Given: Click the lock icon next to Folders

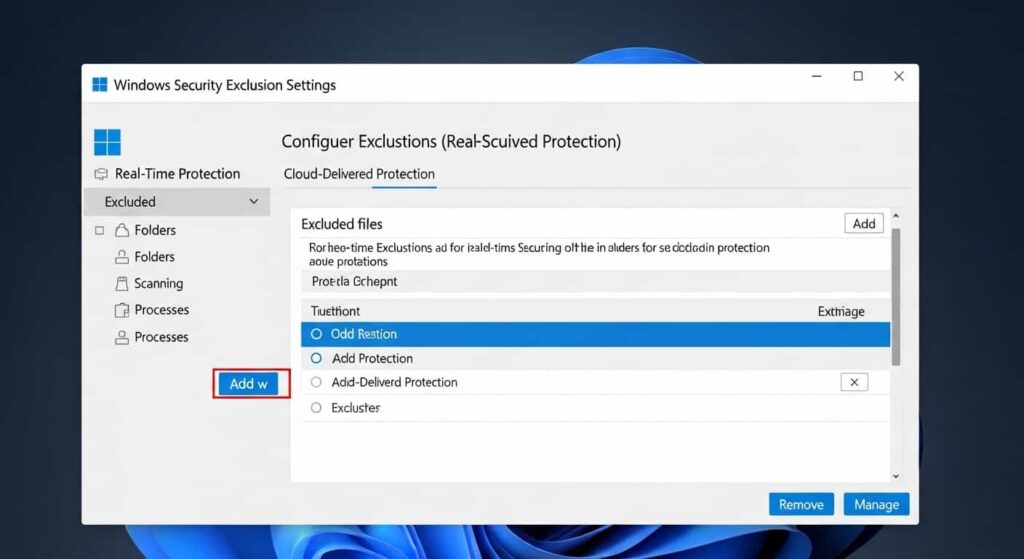Looking at the screenshot, I should coord(121,230).
